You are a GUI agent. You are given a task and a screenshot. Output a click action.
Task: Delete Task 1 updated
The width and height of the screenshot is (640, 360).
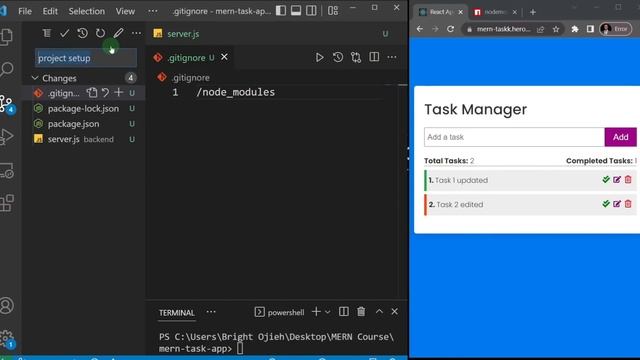(x=628, y=180)
